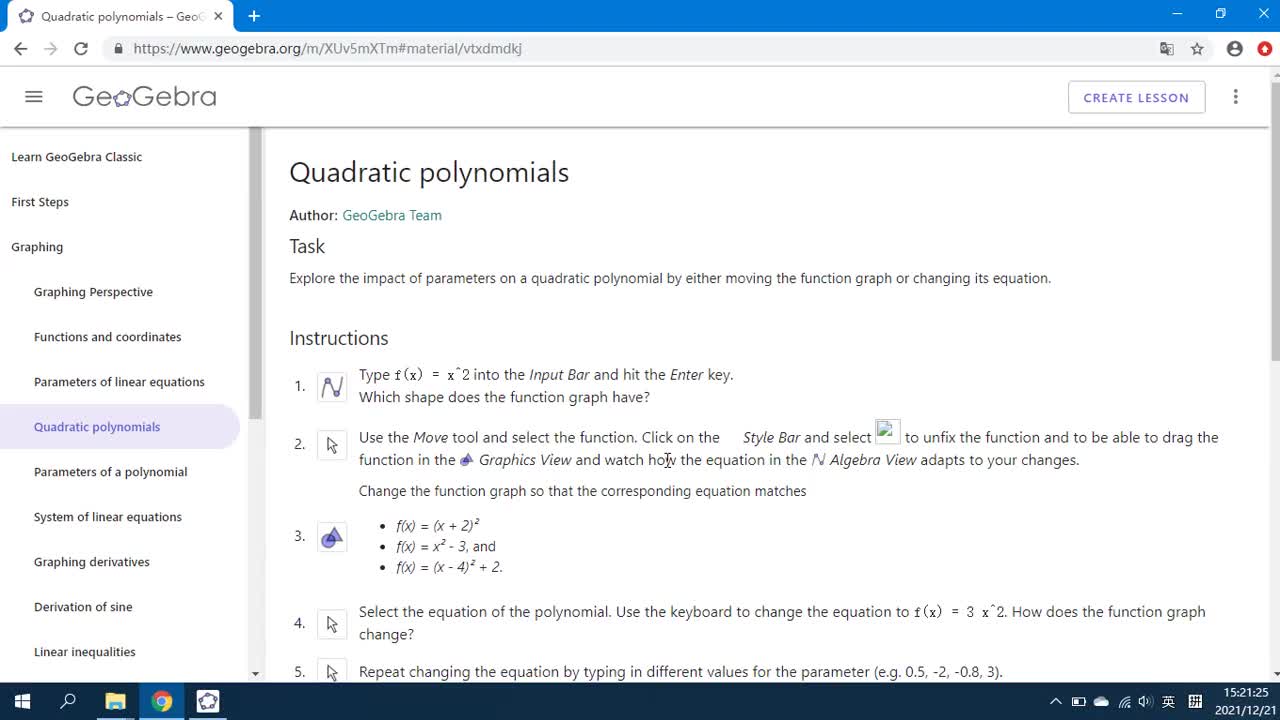Click the Instructions heading
Viewport: 1280px width, 720px height.
339,338
